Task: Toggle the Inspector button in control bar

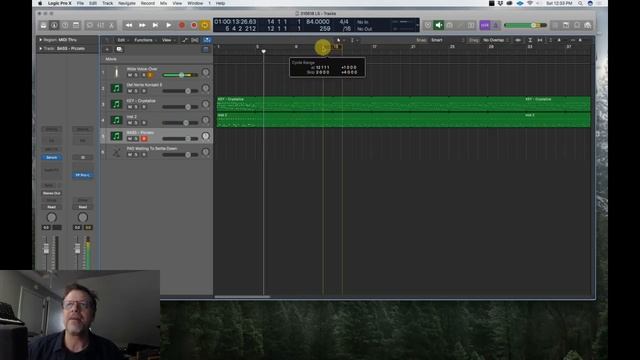Action: pos(54,25)
